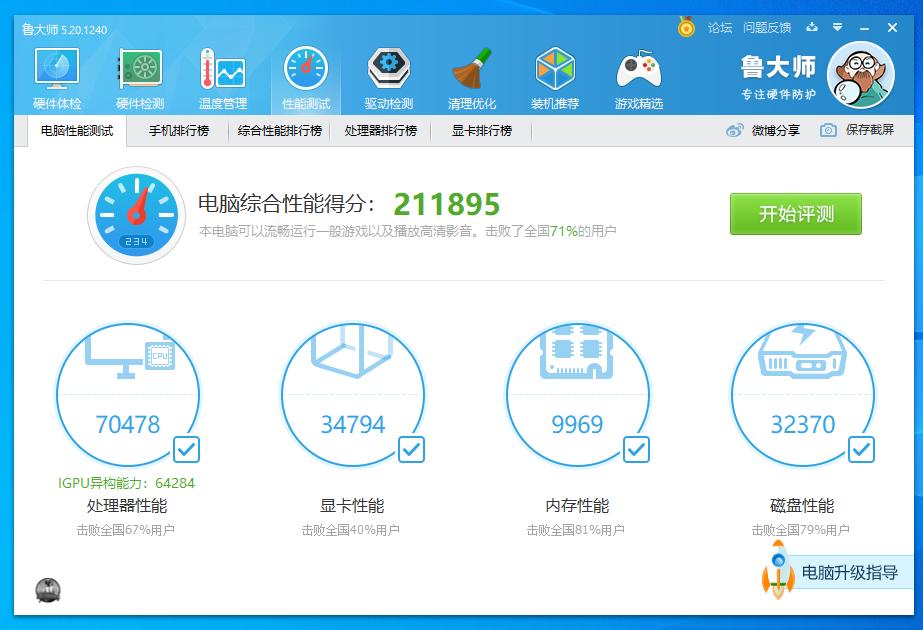Open the 装机推荐 software cube icon
This screenshot has height=630, width=923.
pos(555,79)
